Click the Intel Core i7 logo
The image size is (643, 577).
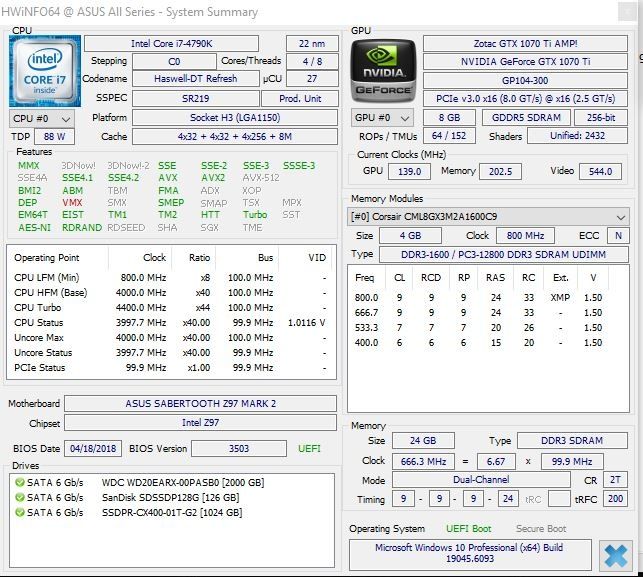coord(45,71)
